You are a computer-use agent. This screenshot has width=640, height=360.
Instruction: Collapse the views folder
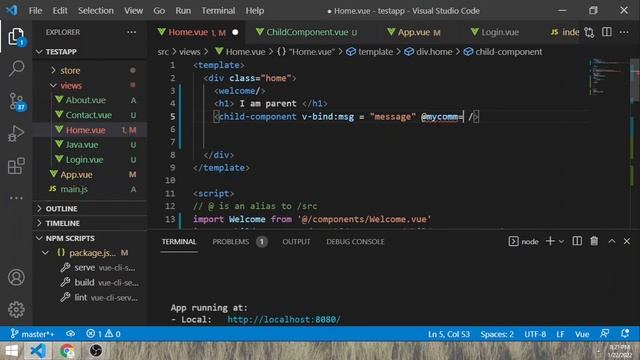click(89, 85)
